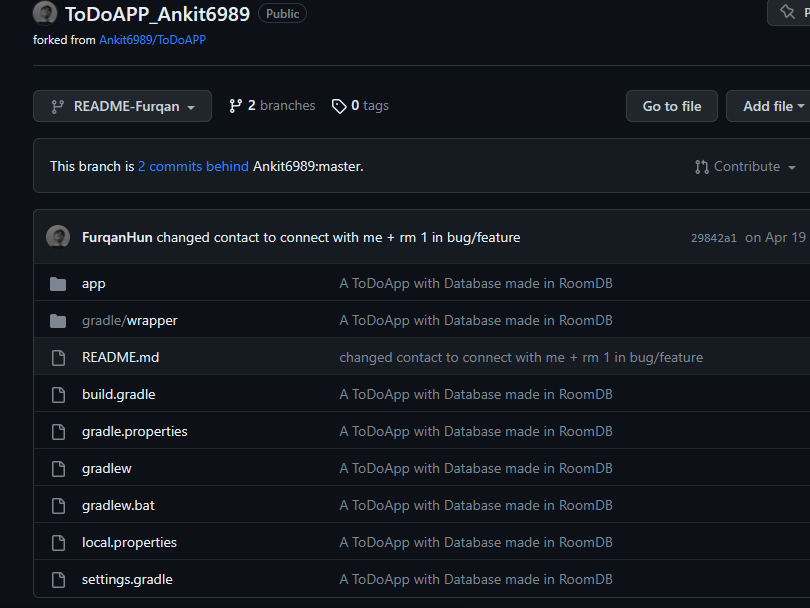This screenshot has width=810, height=608.
Task: Open the Ankit6989/ToDoAPP forked-from link
Action: point(152,40)
